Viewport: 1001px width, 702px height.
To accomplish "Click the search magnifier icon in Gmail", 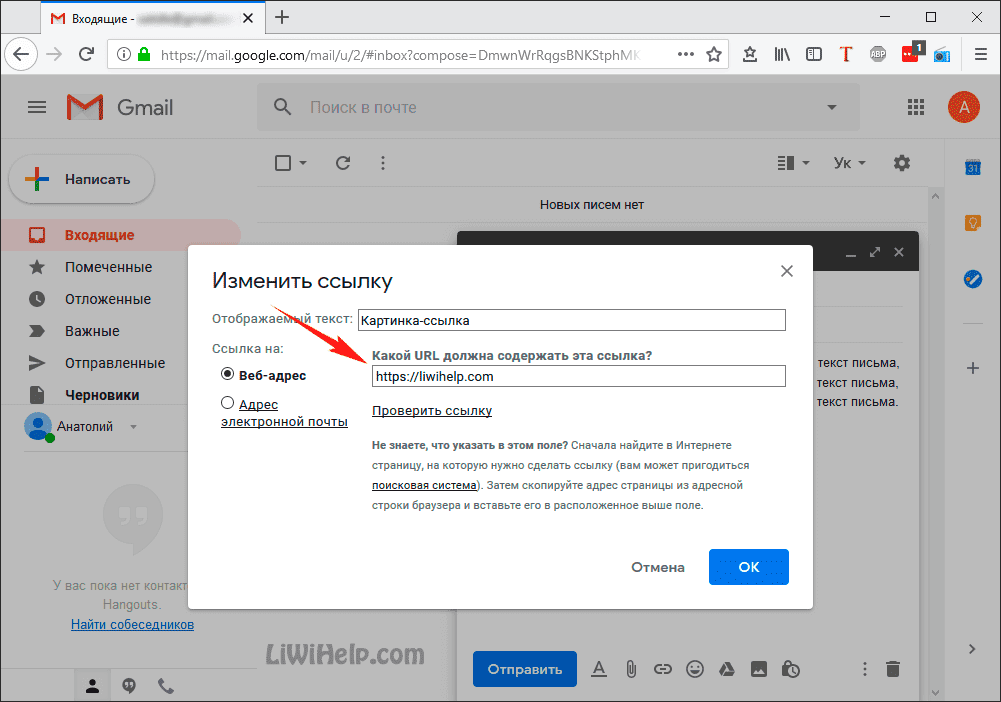I will click(282, 107).
